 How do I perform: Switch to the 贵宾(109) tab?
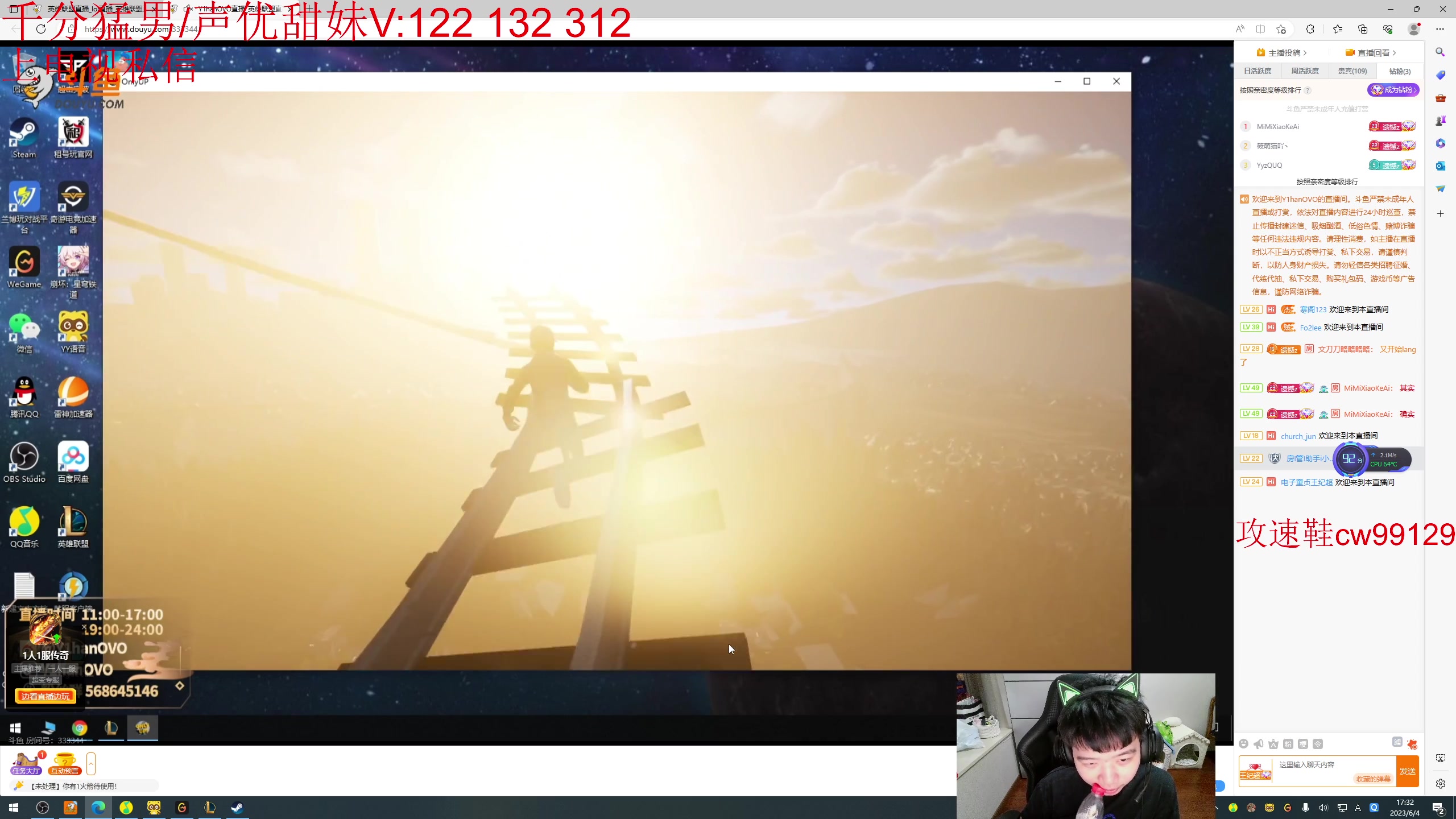pos(1352,71)
